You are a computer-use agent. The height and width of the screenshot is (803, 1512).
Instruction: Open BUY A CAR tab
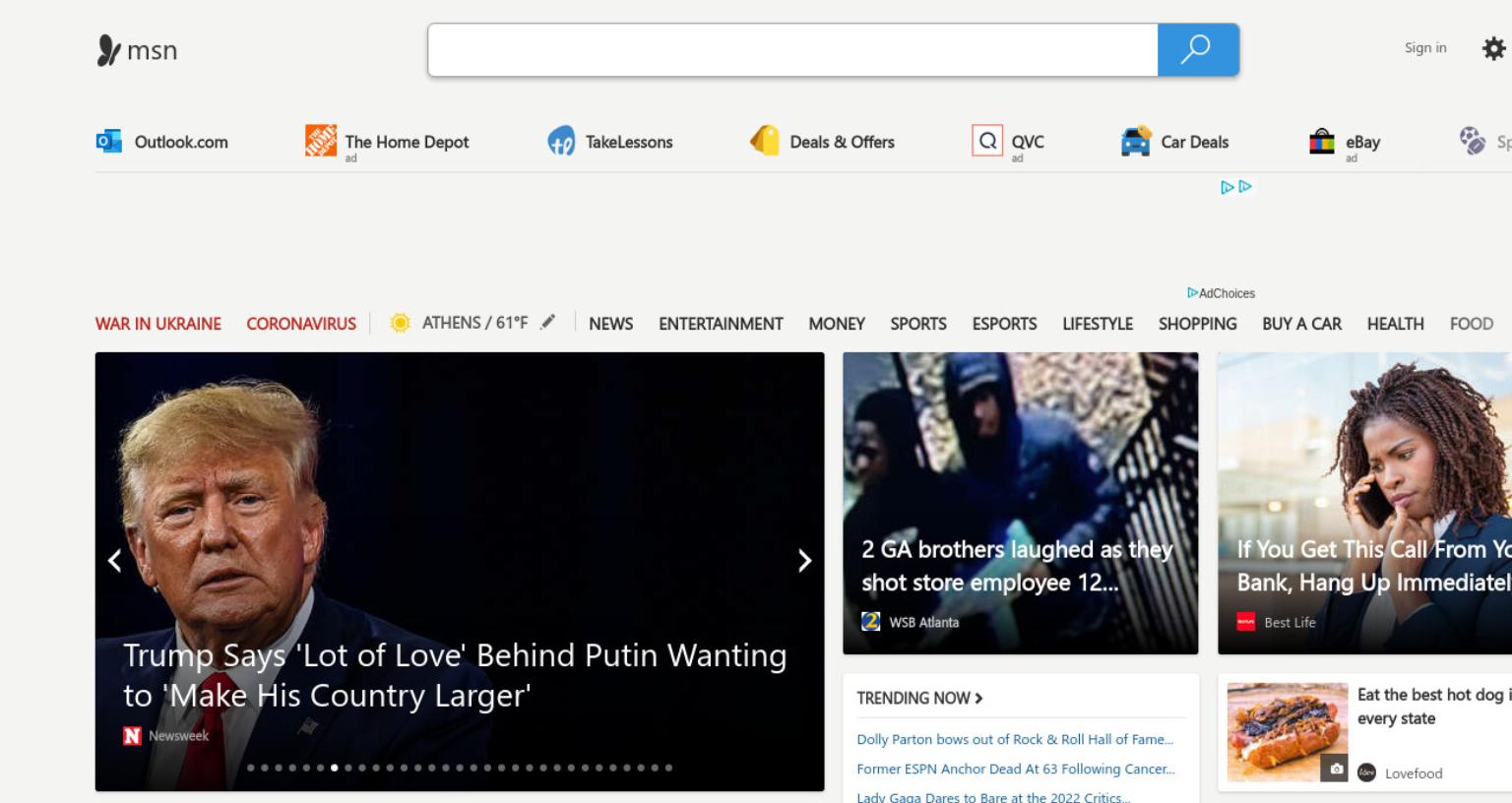[1301, 324]
